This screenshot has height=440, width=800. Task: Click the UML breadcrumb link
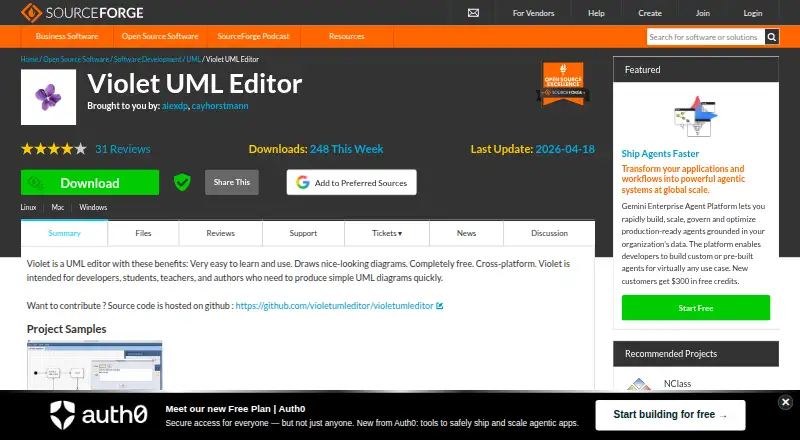pos(193,59)
